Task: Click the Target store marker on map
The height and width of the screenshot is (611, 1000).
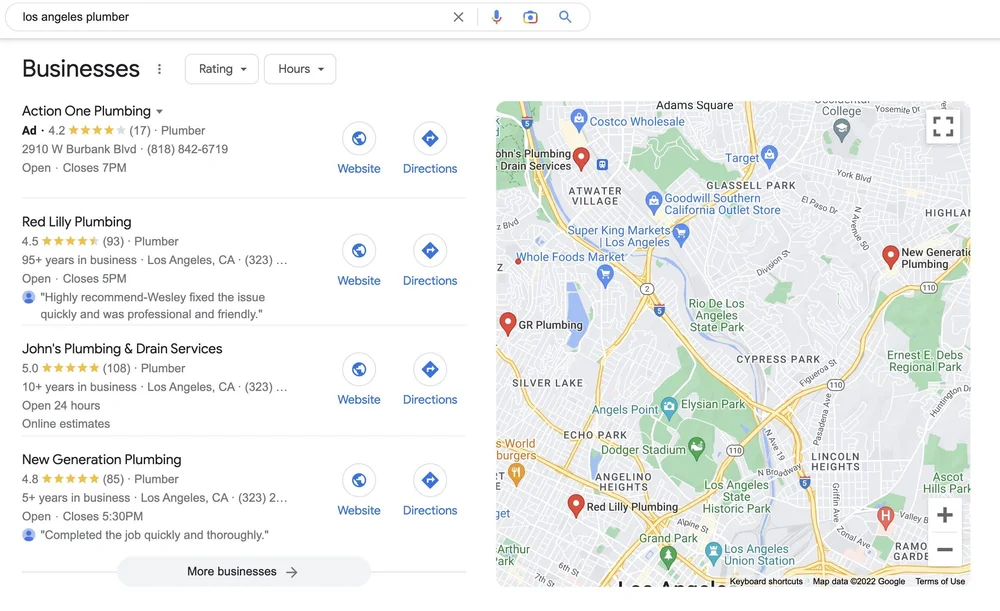Action: coord(770,155)
